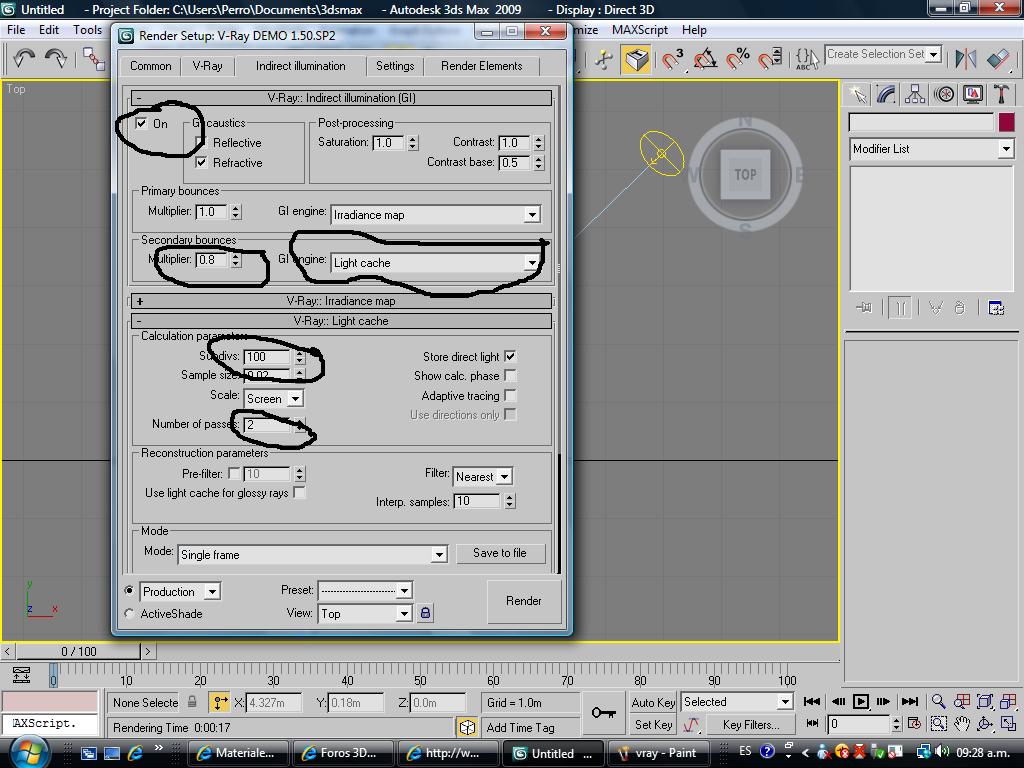The width and height of the screenshot is (1024, 768).
Task: Uncheck Store direct light
Action: coord(510,357)
